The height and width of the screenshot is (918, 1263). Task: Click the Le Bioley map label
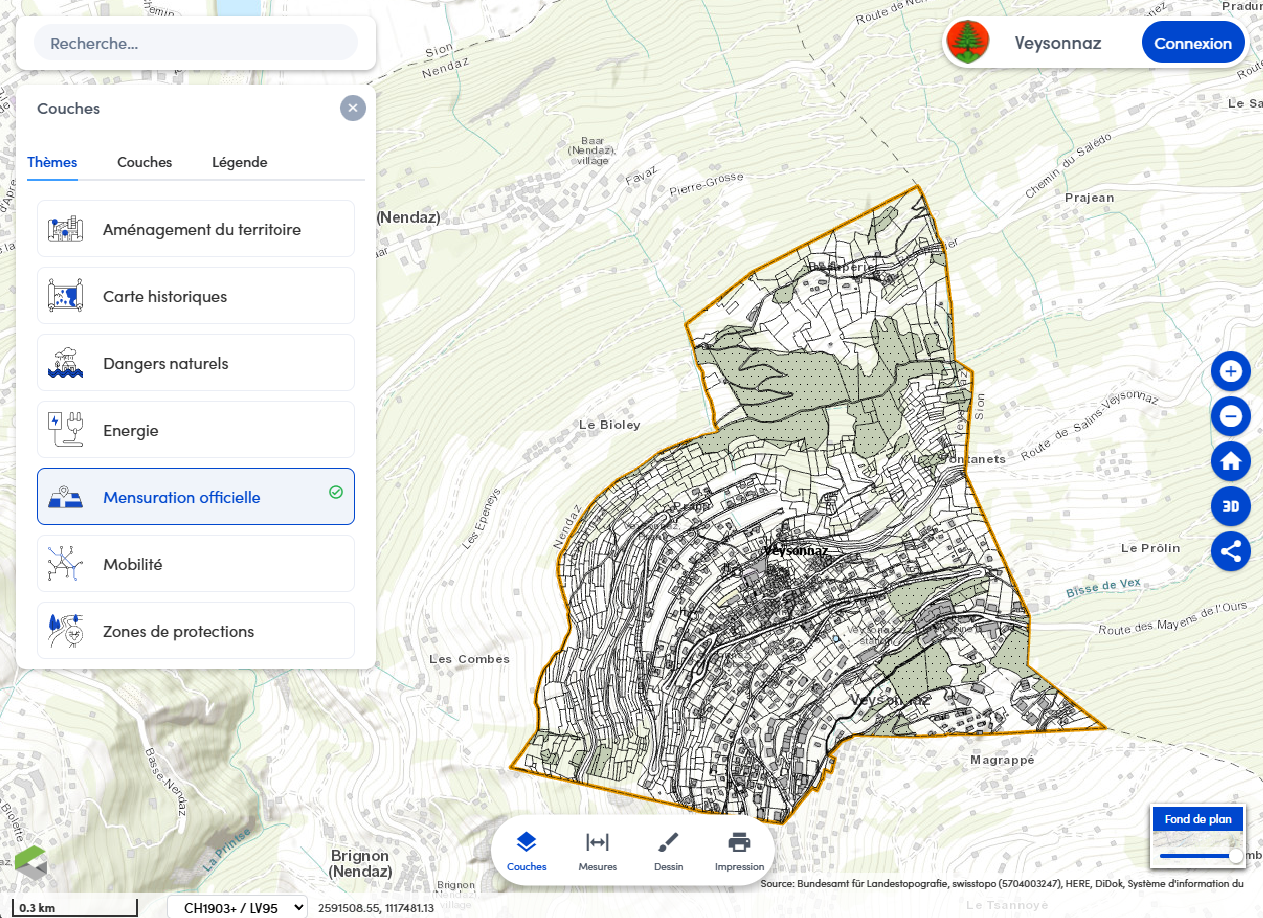pos(610,425)
